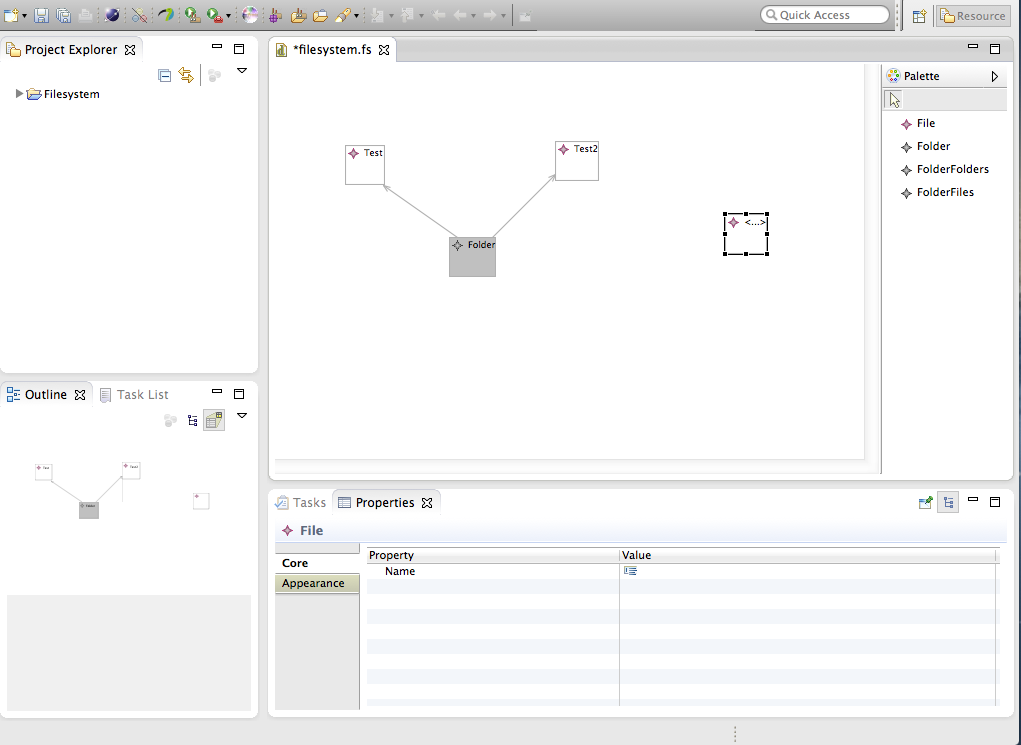
Task: Open the Search dropdown arrow
Action: (356, 16)
